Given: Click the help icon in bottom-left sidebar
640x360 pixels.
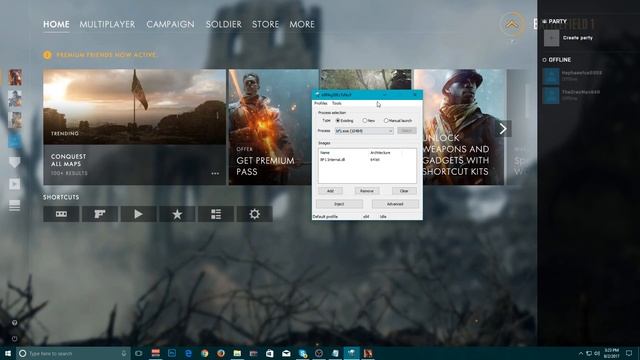Looking at the screenshot, I should coord(15,323).
